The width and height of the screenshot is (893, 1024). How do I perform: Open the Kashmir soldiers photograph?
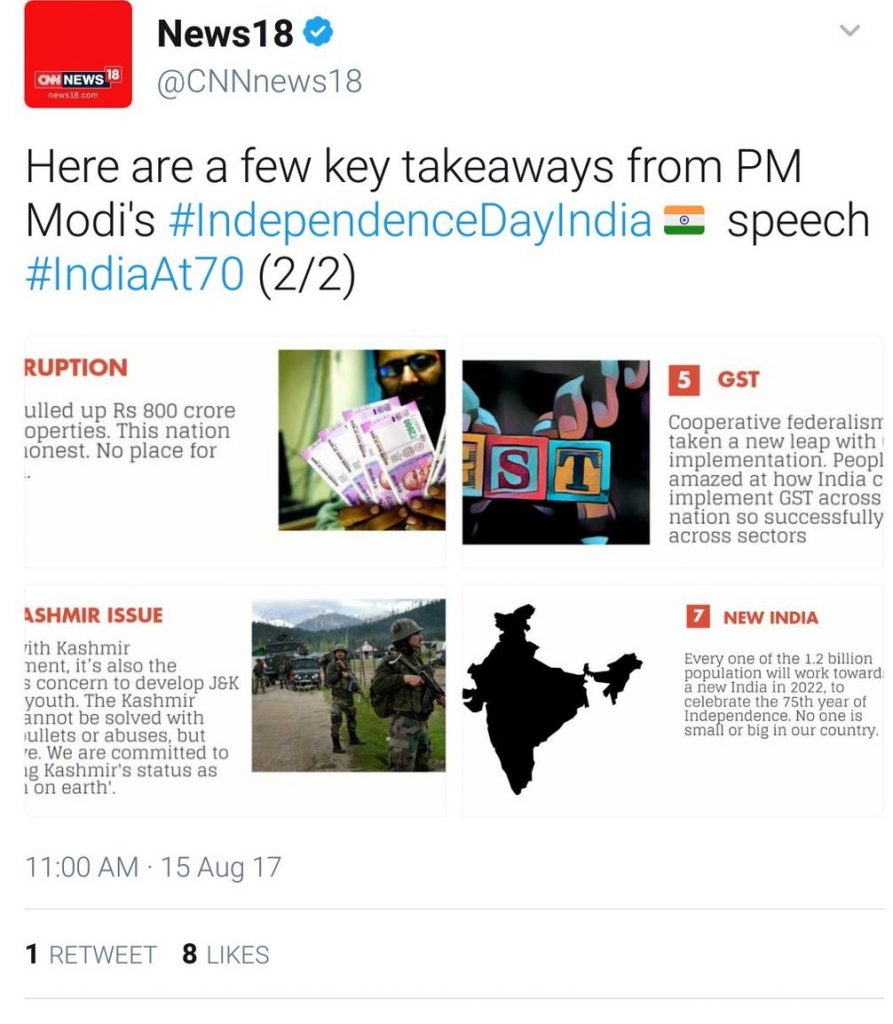pos(349,685)
